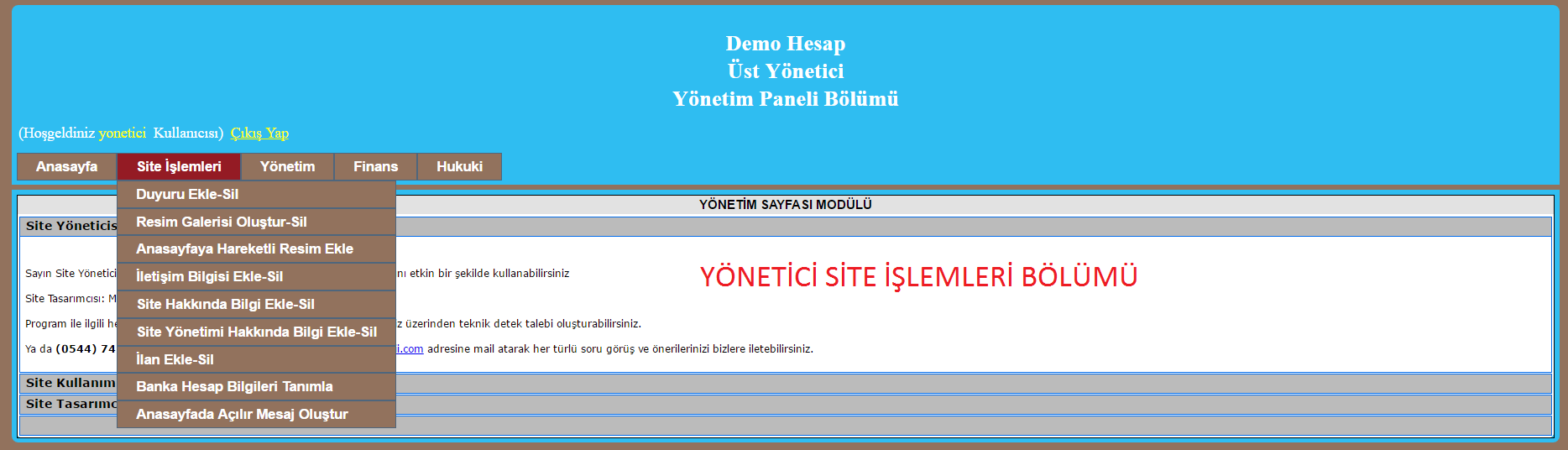1568x450 pixels.
Task: Expand the Site Tasarımcı section bar
Action: [70, 404]
